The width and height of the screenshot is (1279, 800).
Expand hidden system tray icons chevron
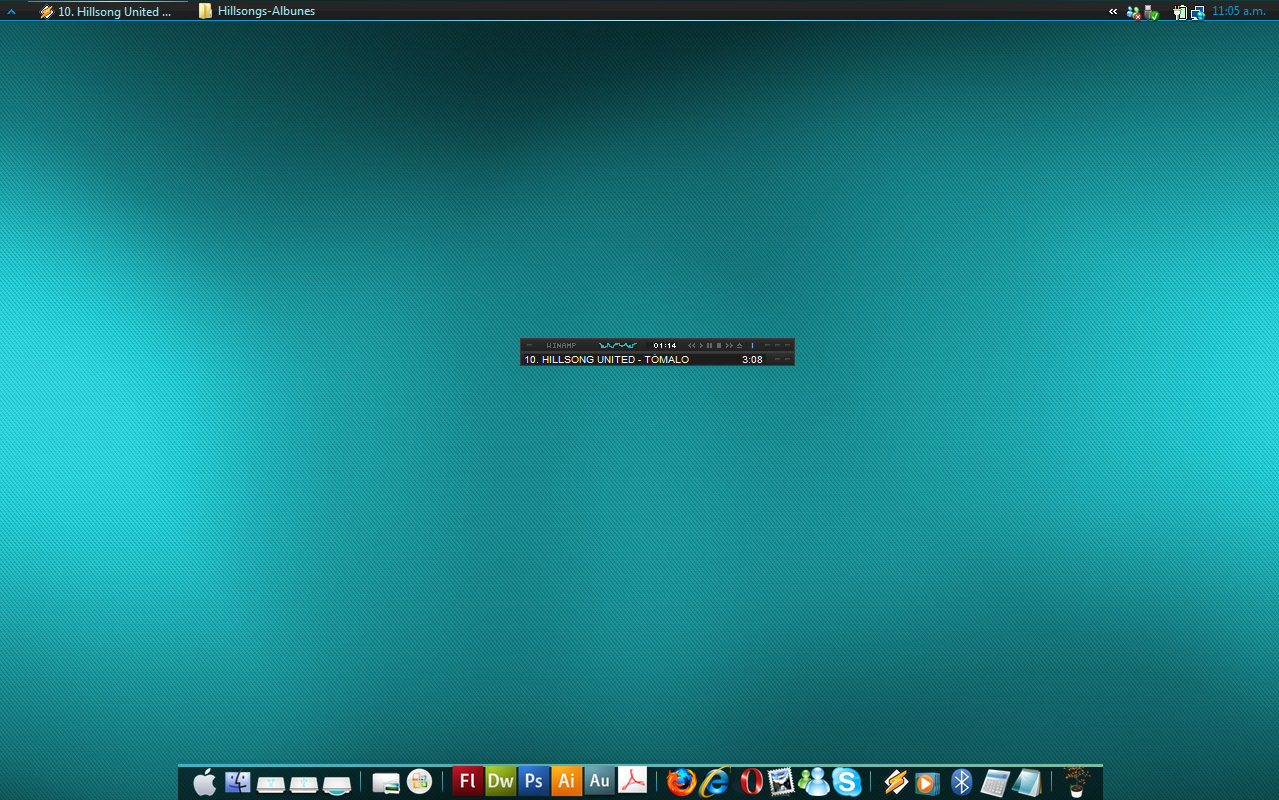coord(1113,12)
